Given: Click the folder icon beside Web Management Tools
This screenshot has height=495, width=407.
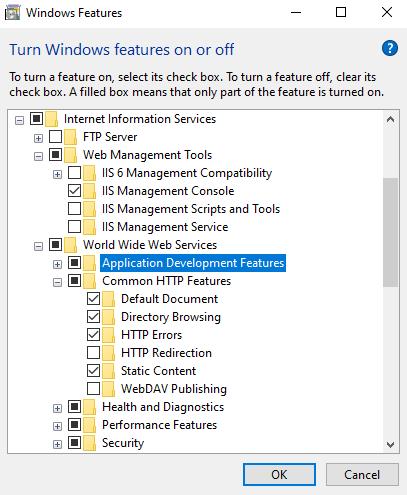Looking at the screenshot, I should [x=70, y=155].
